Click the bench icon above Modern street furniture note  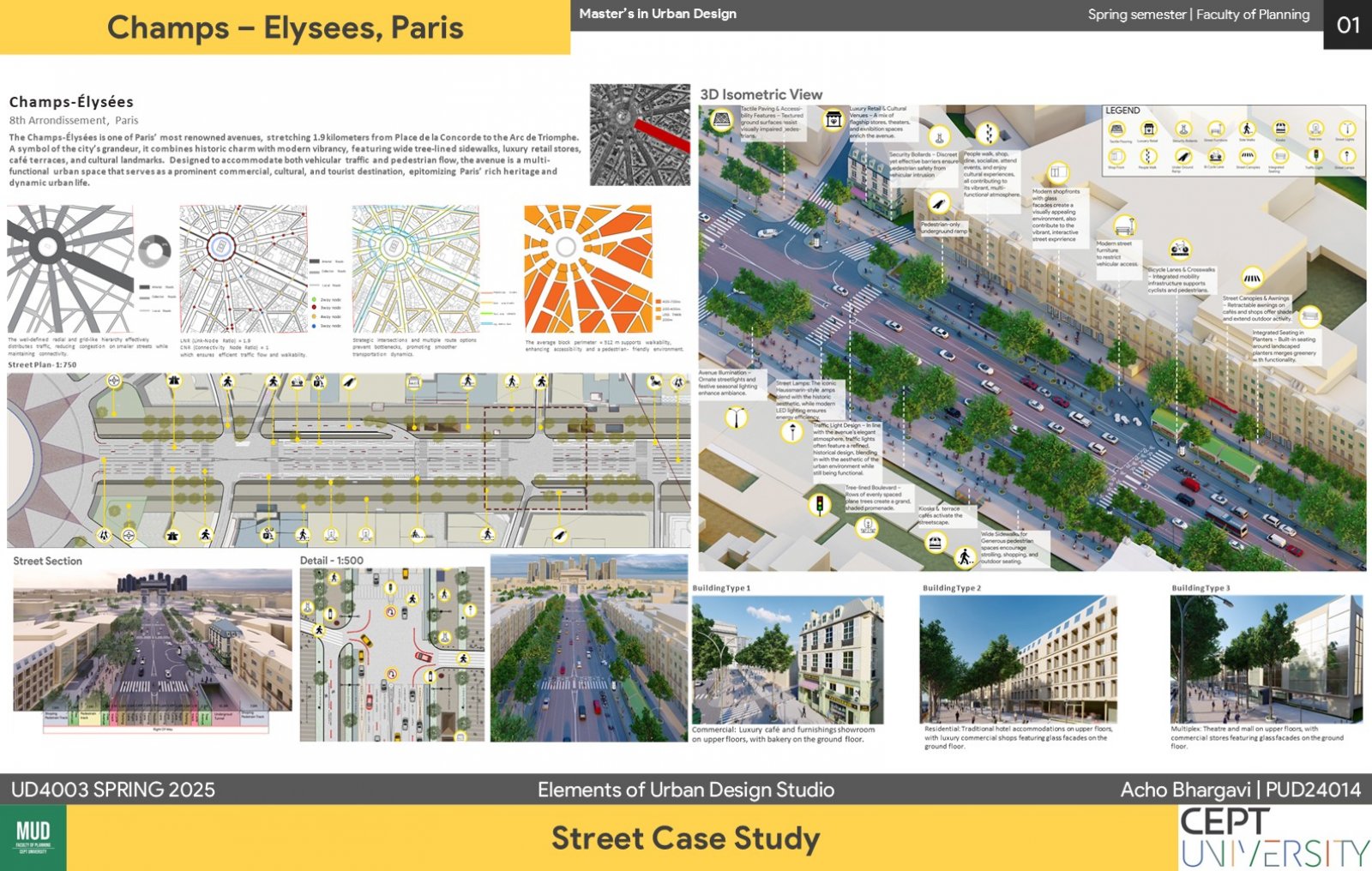tap(1124, 225)
